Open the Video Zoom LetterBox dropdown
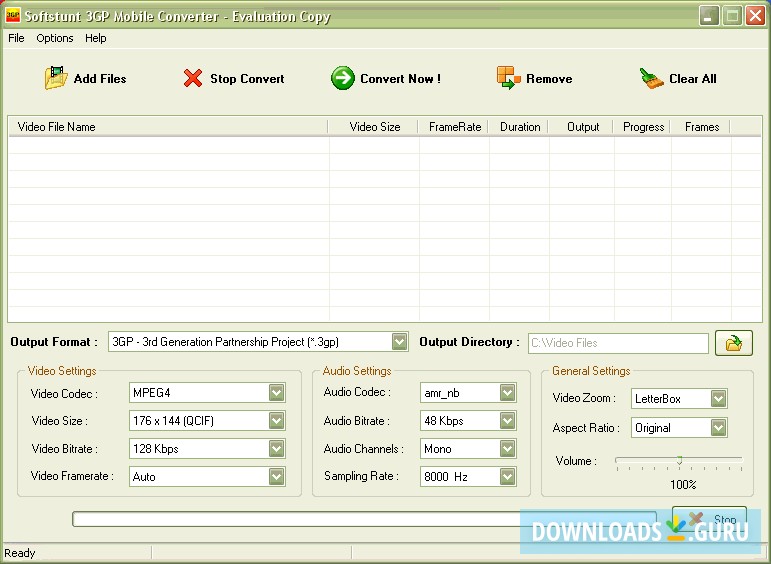This screenshot has width=771, height=564. coord(719,399)
